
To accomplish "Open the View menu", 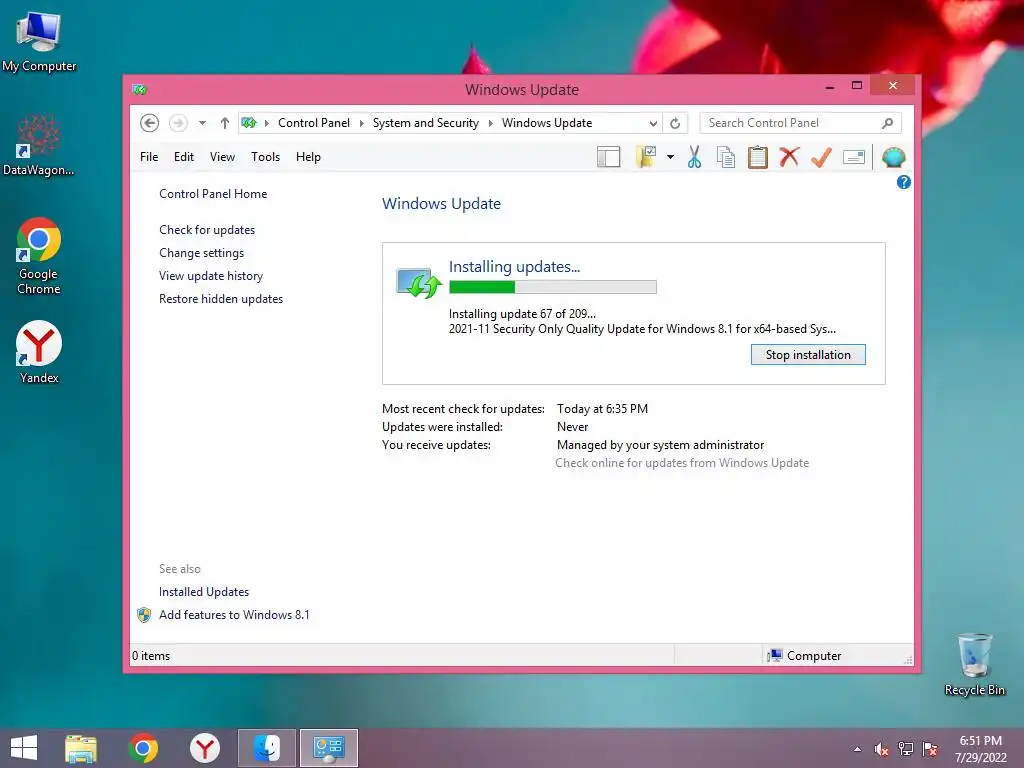I will (222, 157).
